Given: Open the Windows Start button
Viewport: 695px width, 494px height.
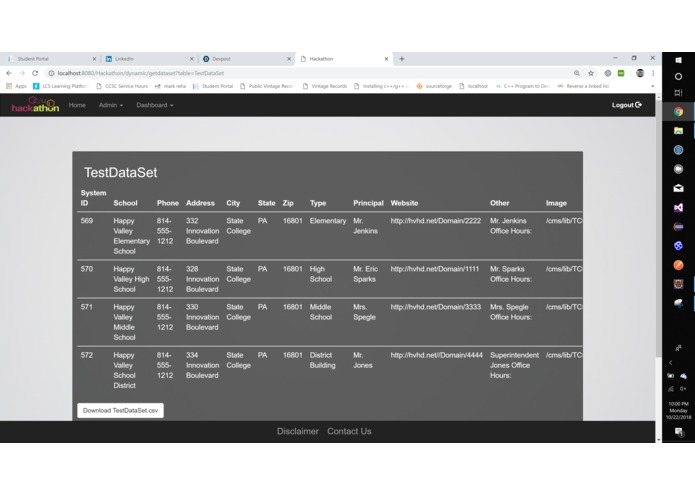Looking at the screenshot, I should tap(678, 60).
